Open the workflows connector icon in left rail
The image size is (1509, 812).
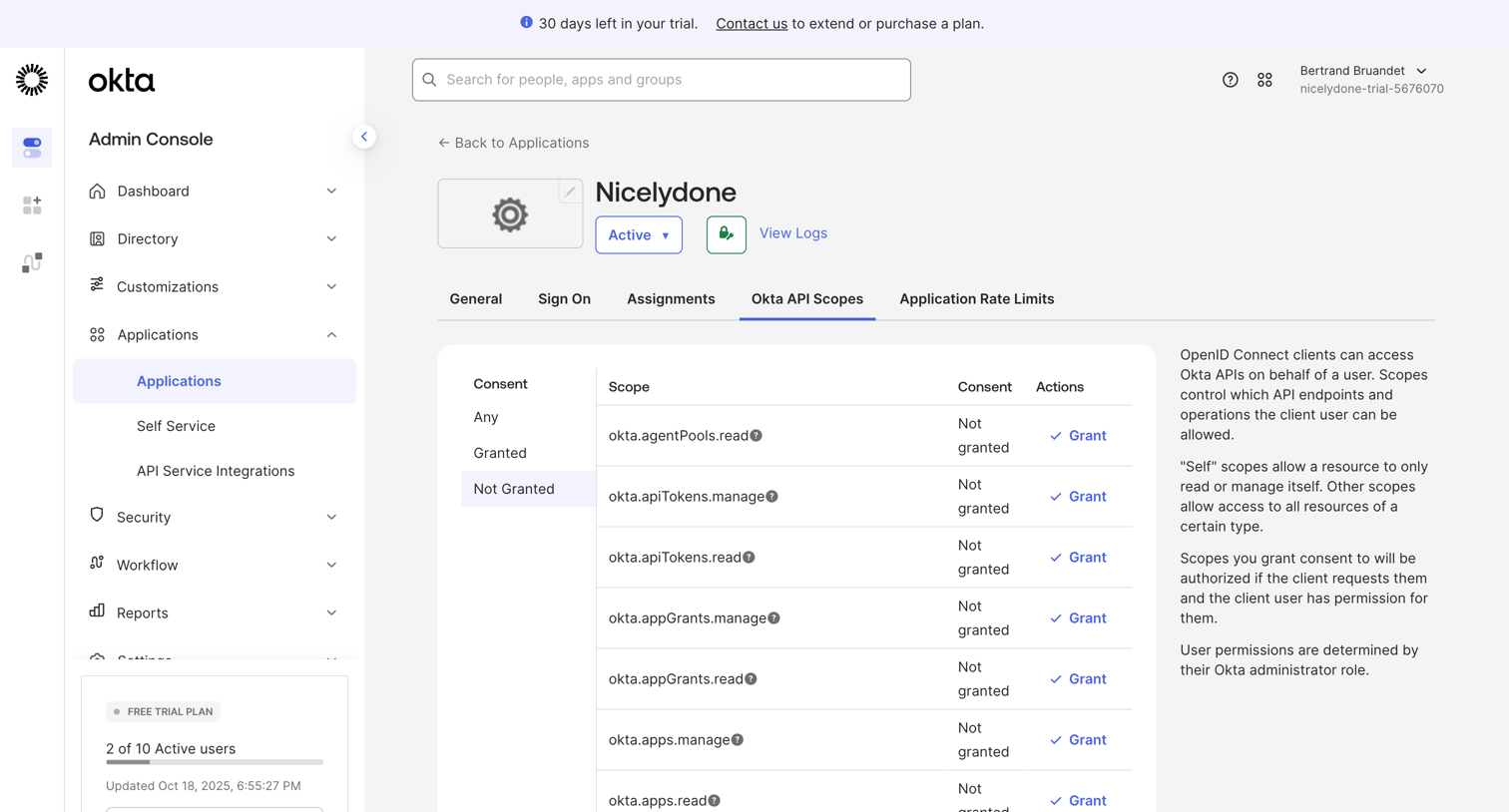point(32,262)
